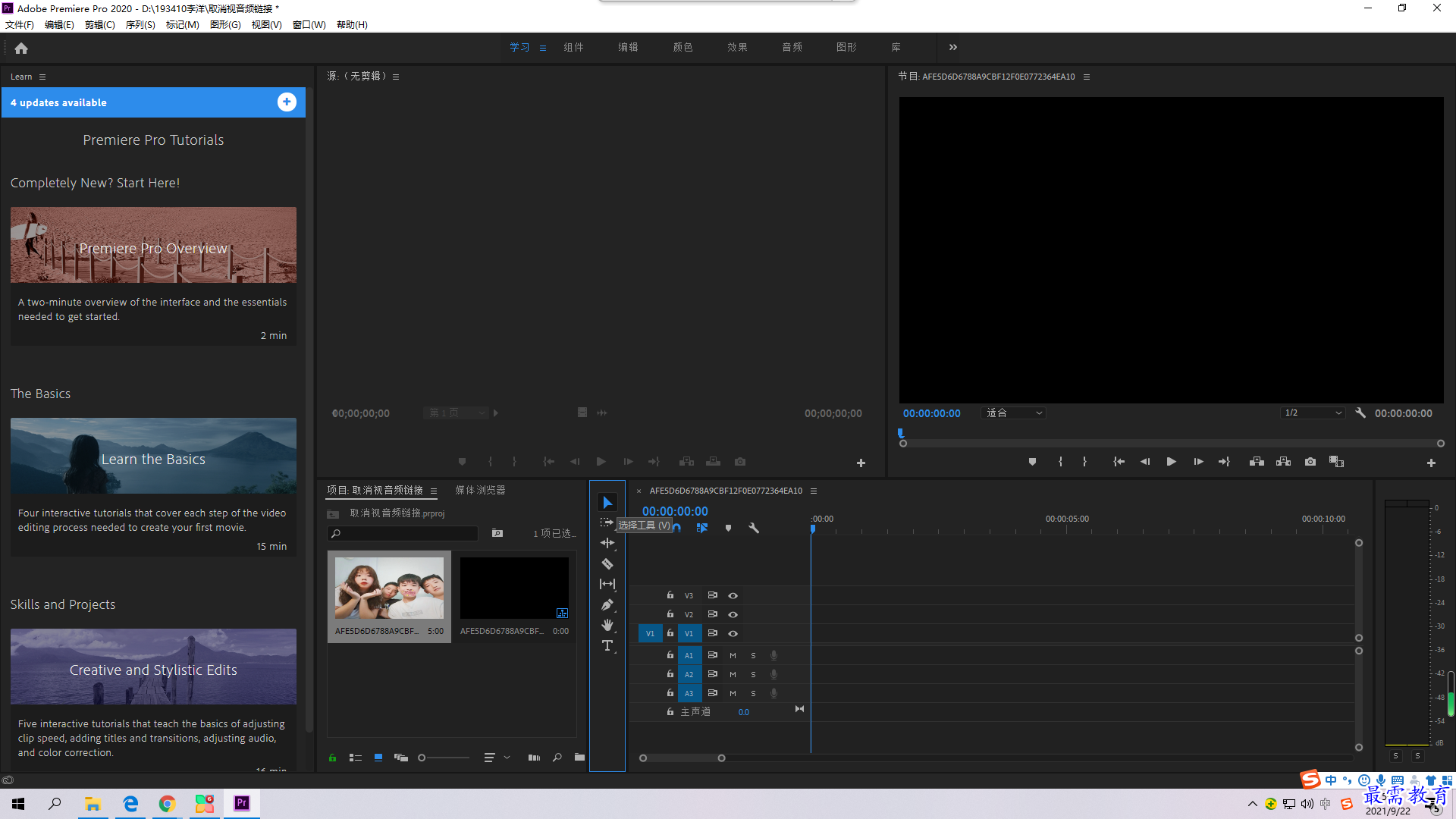Open the 序列(S) menu

click(140, 24)
